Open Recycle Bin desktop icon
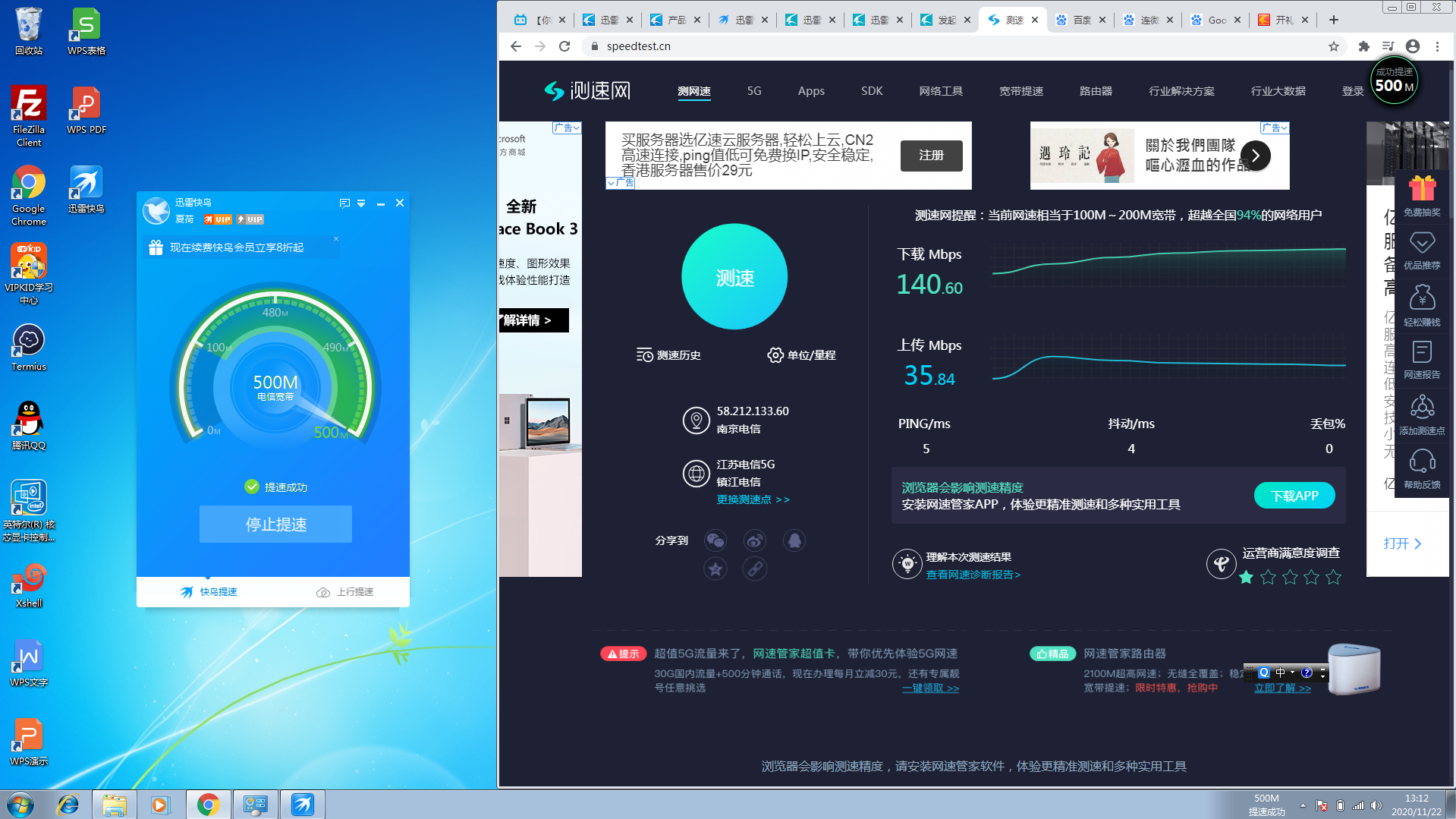Screen dimensions: 1456x819 [29, 30]
